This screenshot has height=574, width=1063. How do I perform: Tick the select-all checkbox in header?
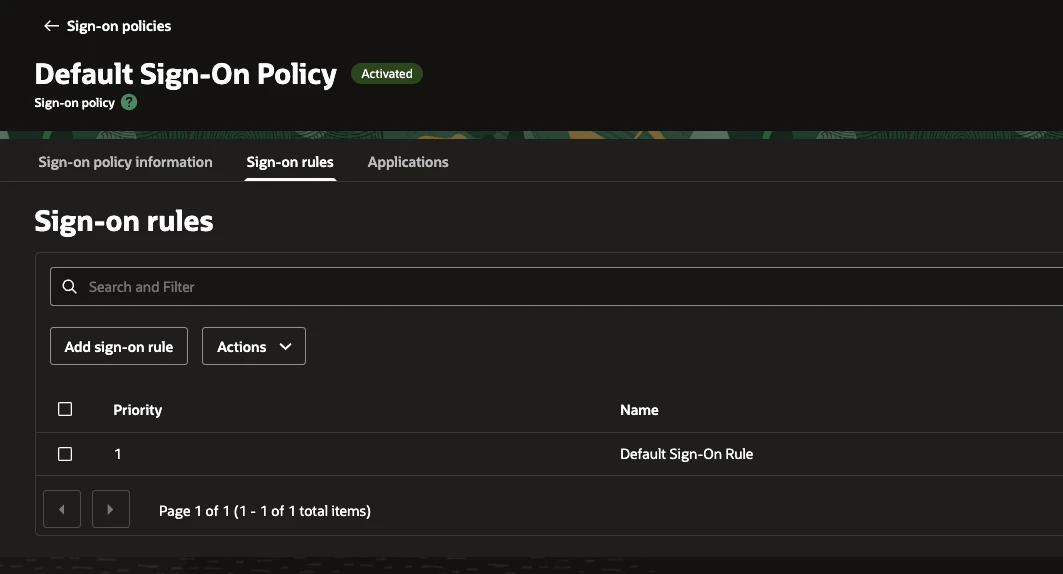(65, 409)
